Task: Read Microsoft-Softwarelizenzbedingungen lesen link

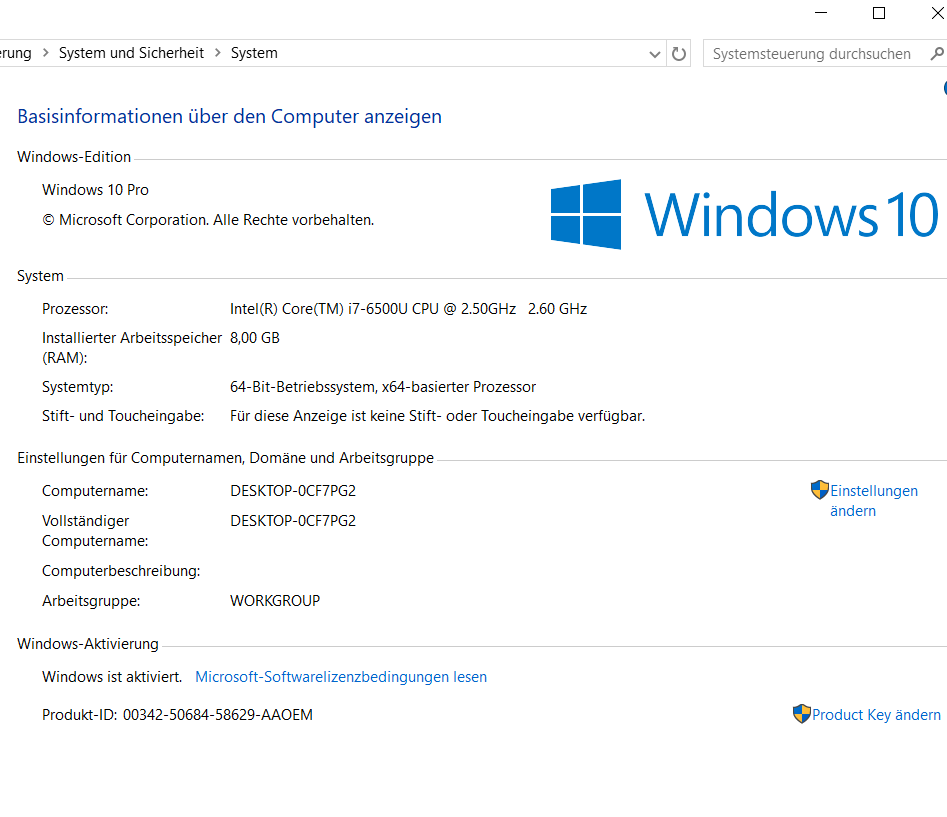Action: coord(341,677)
